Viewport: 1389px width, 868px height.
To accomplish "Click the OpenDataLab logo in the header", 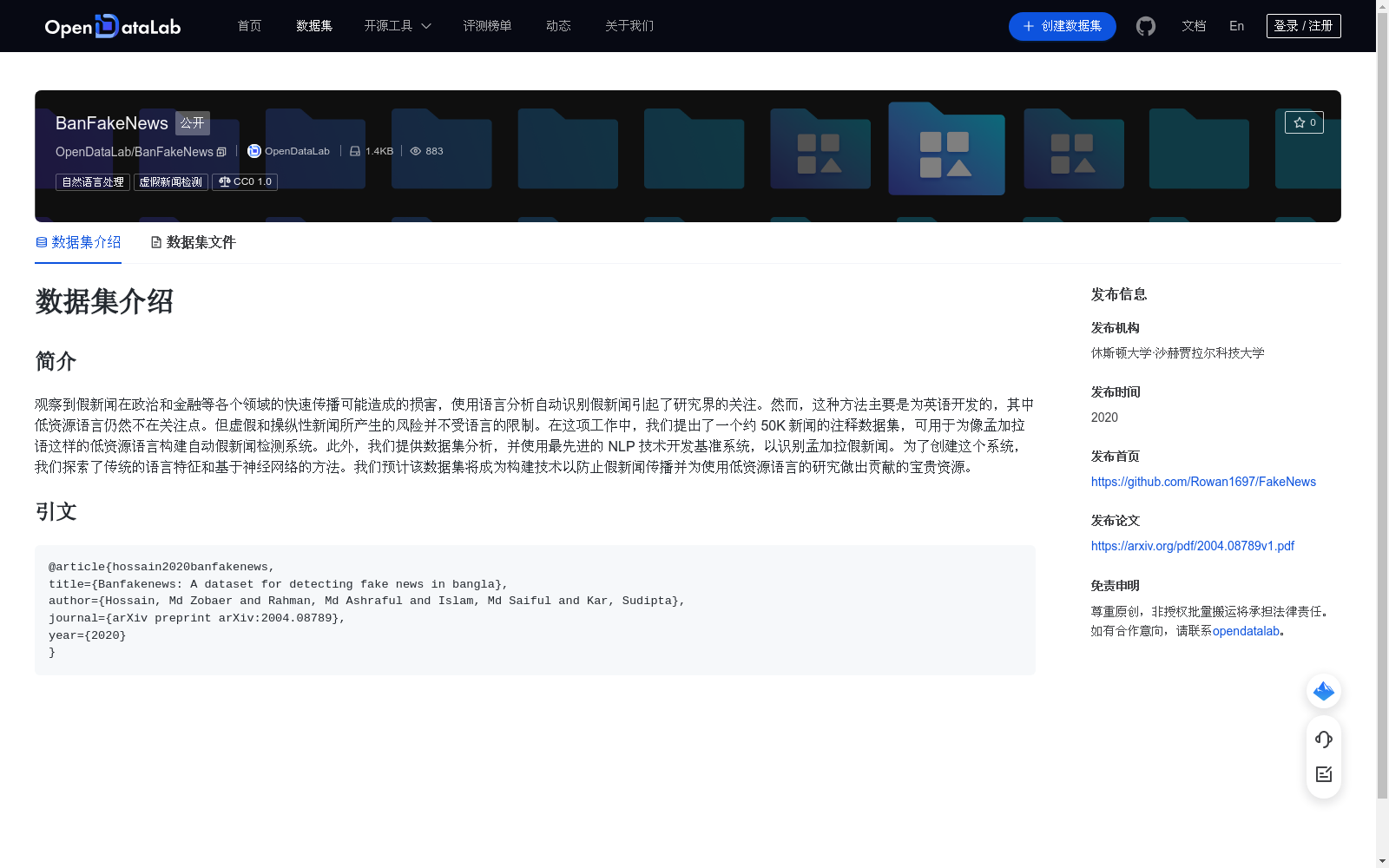I will (x=112, y=26).
